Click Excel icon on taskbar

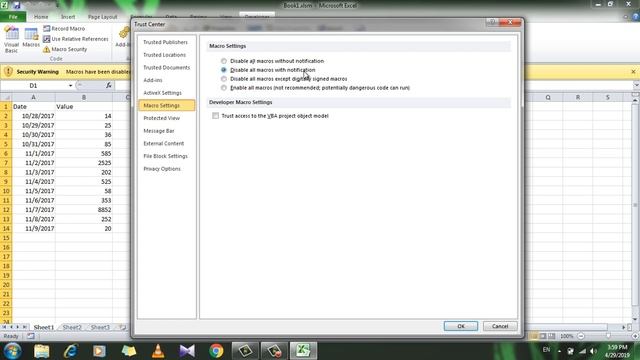click(303, 351)
